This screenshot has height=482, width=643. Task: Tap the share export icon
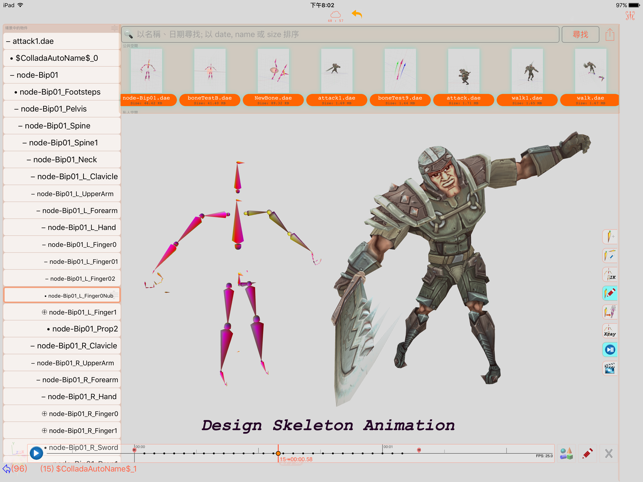click(610, 34)
